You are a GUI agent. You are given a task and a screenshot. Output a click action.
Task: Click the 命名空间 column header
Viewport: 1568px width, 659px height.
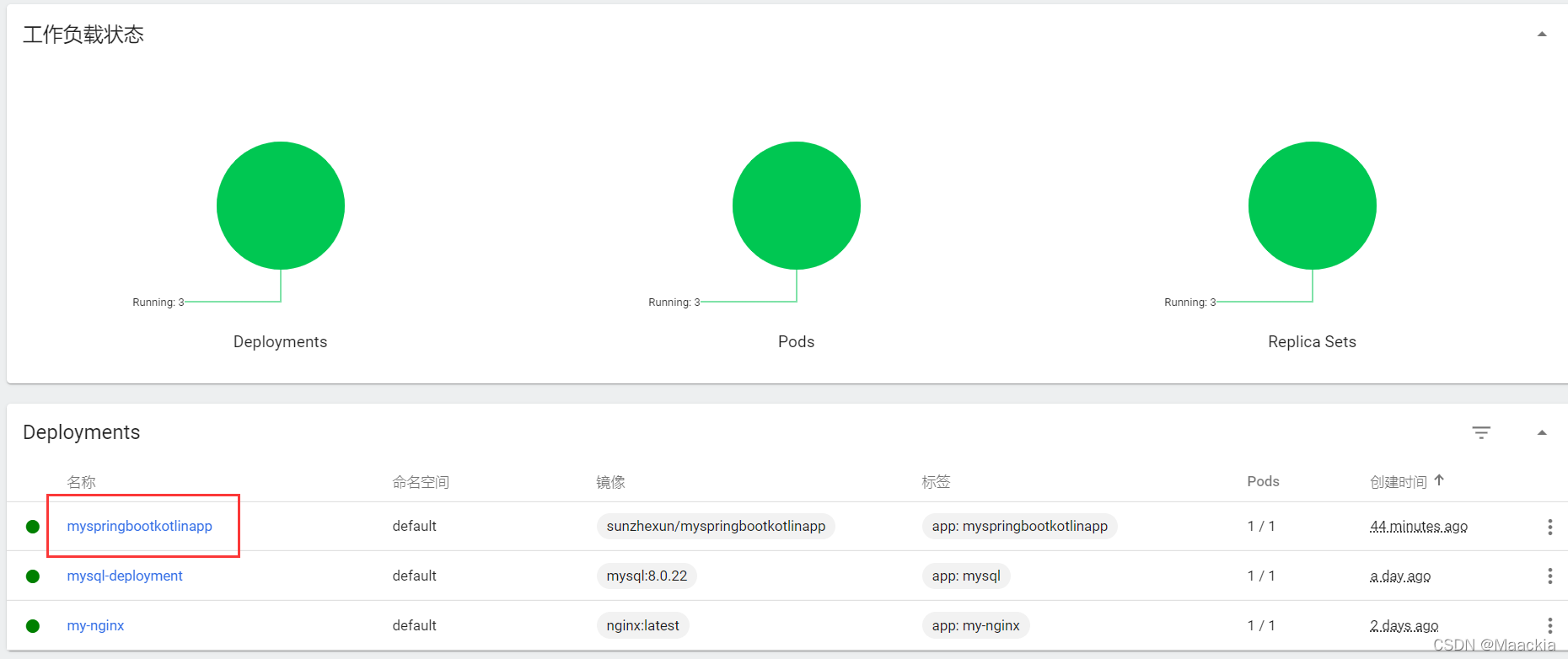pos(421,482)
